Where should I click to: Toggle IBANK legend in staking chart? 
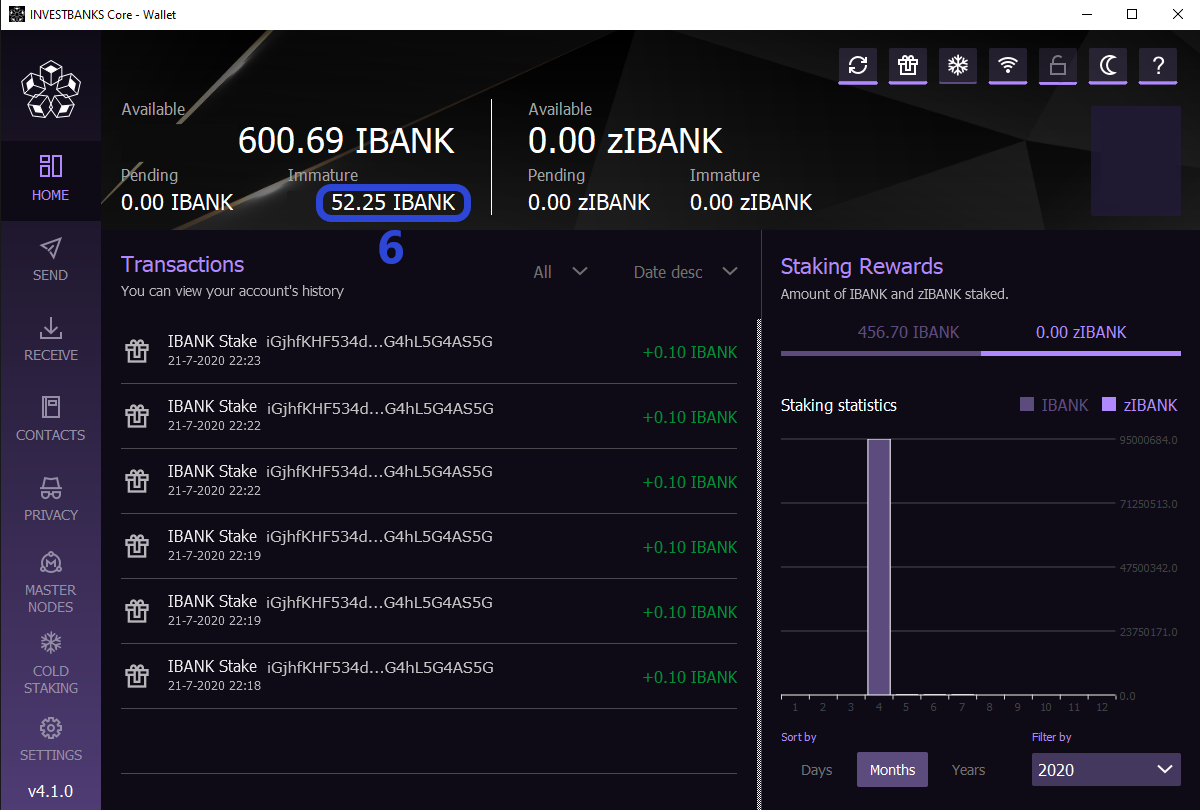(x=1054, y=405)
